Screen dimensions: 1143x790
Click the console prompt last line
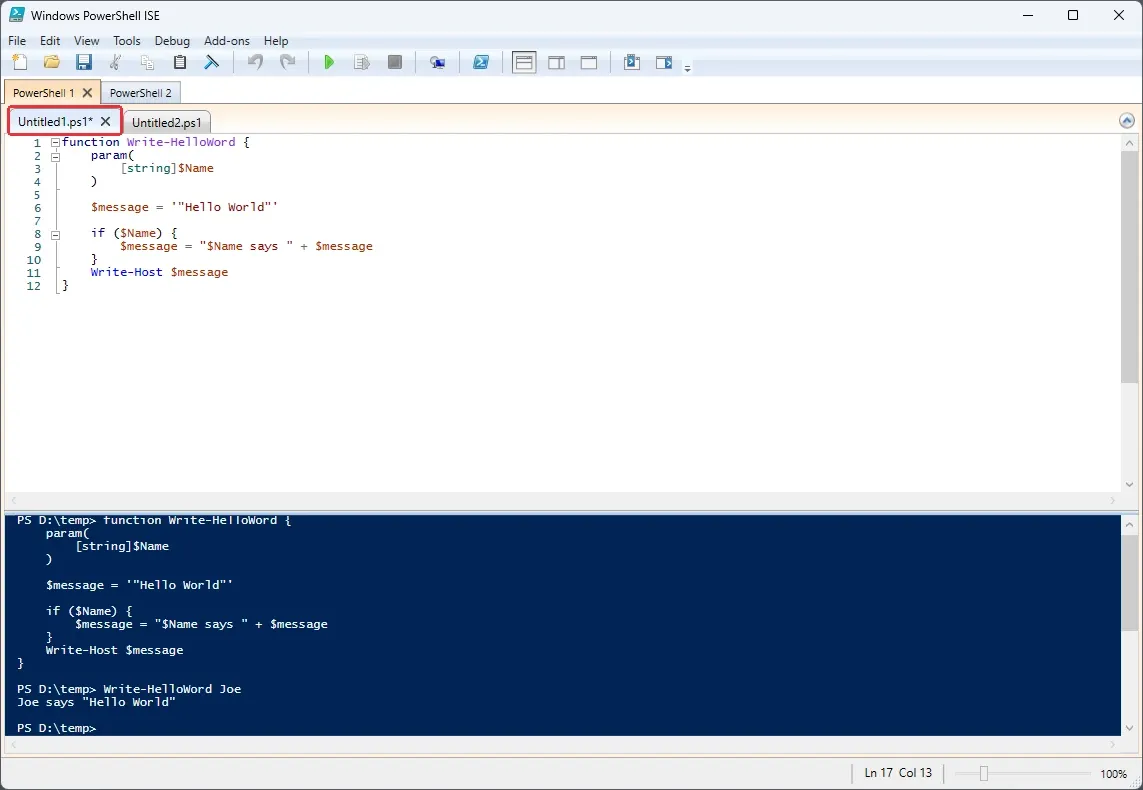tap(57, 728)
